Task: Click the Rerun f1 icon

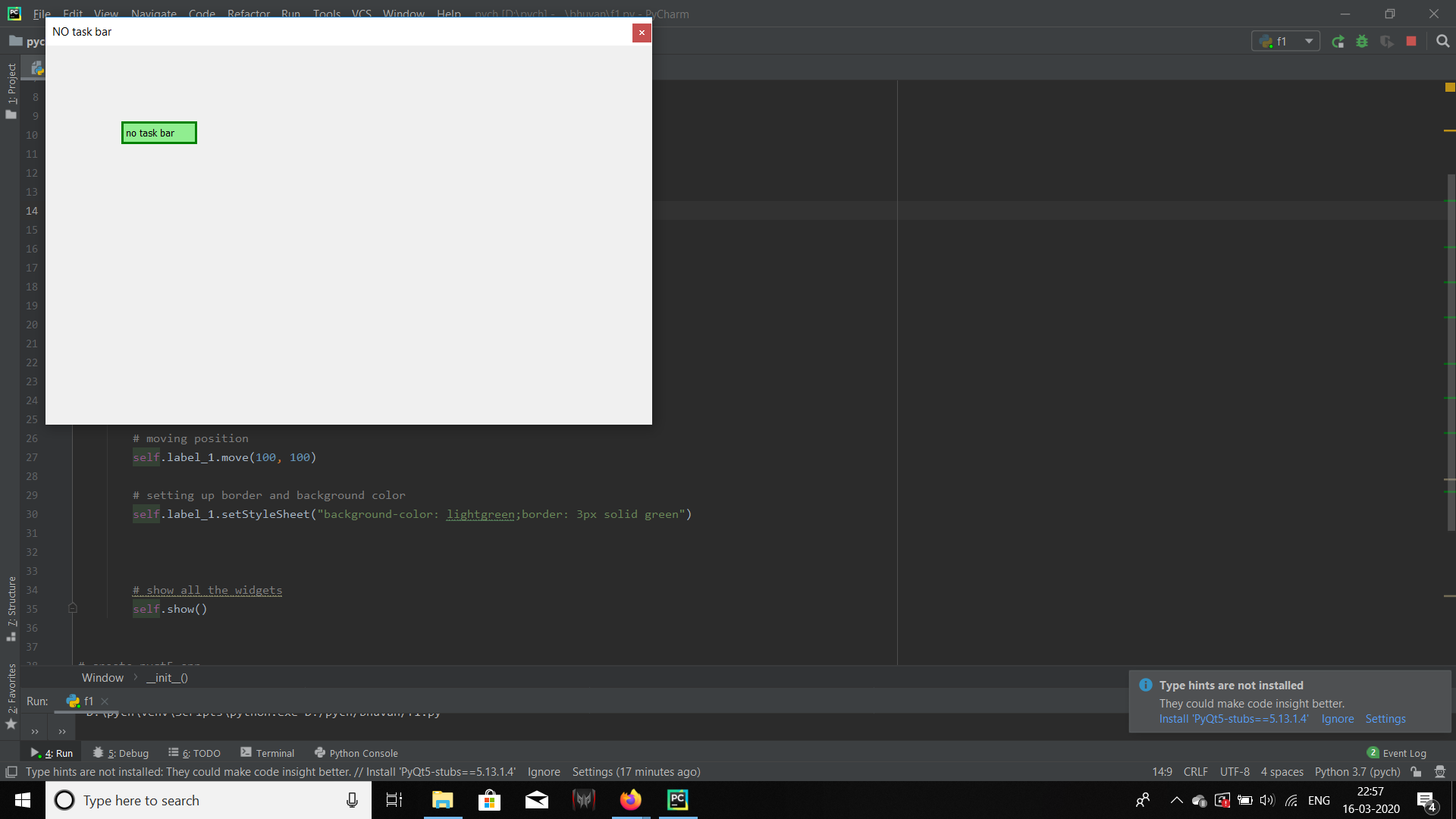Action: 1338,42
